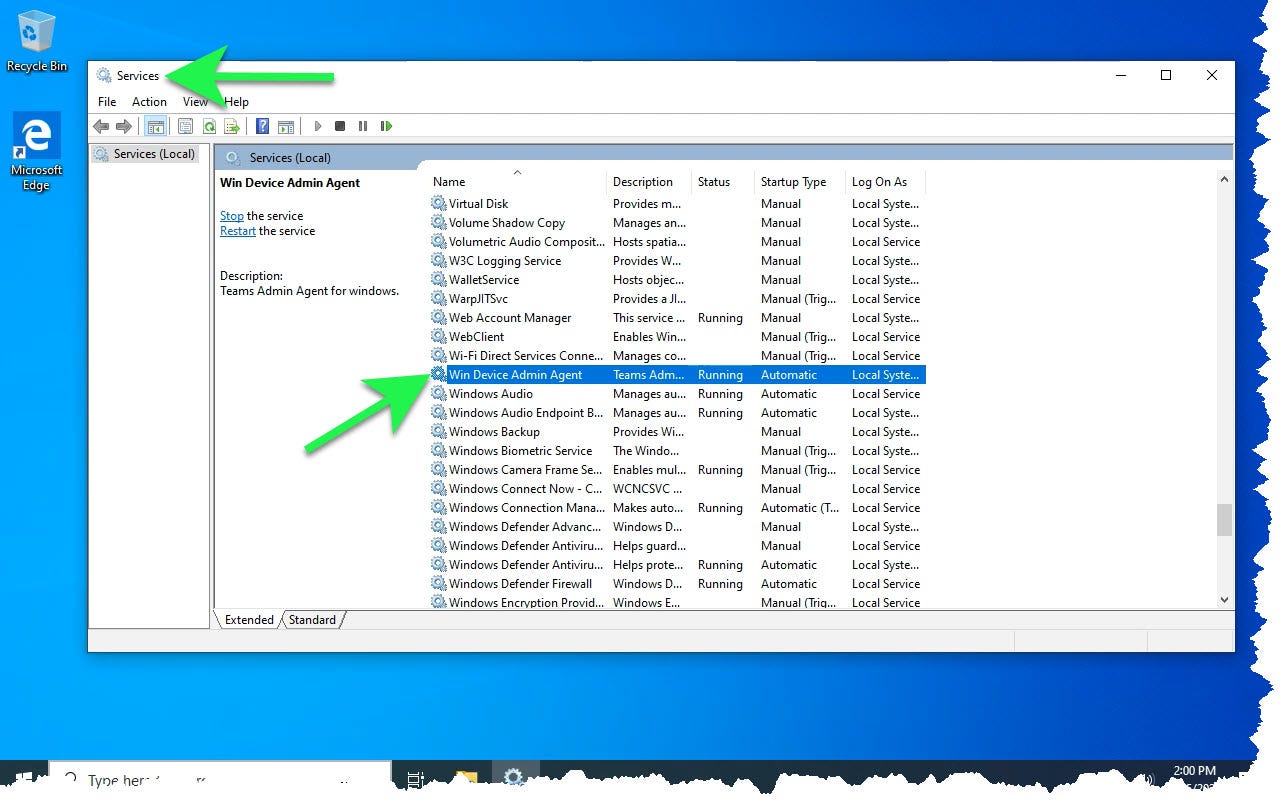This screenshot has width=1280, height=800.
Task: Click the Stop Service square icon
Action: click(340, 126)
